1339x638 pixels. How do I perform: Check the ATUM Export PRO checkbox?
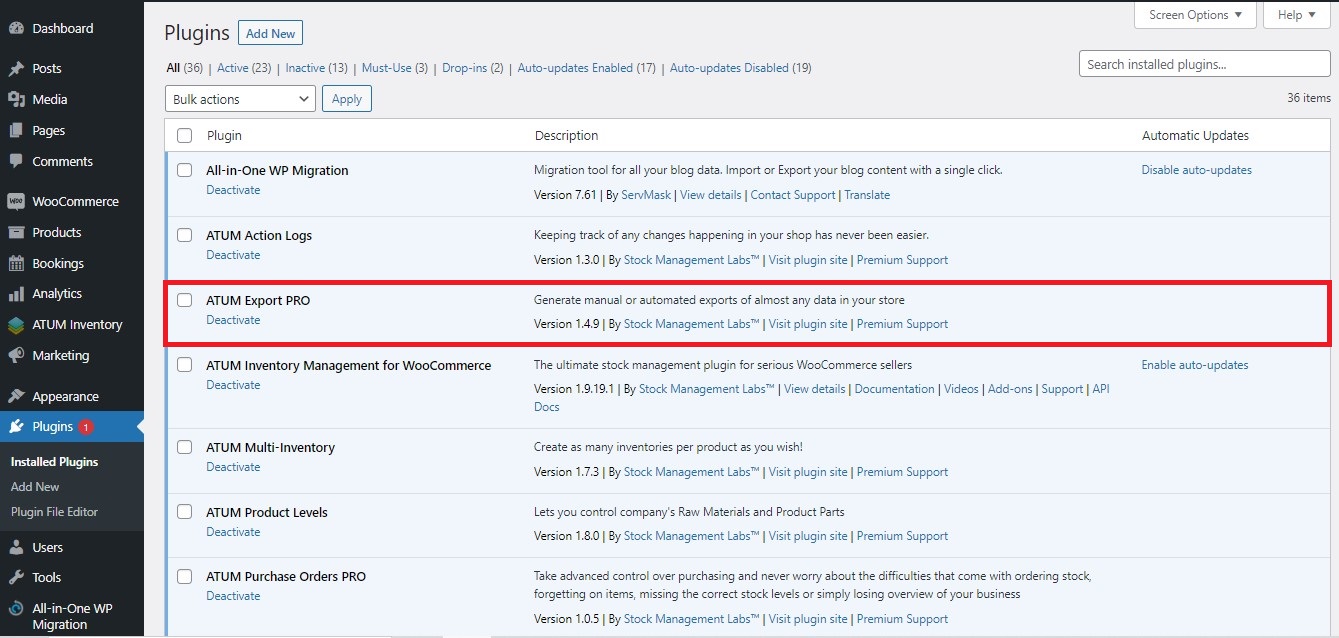(x=184, y=300)
